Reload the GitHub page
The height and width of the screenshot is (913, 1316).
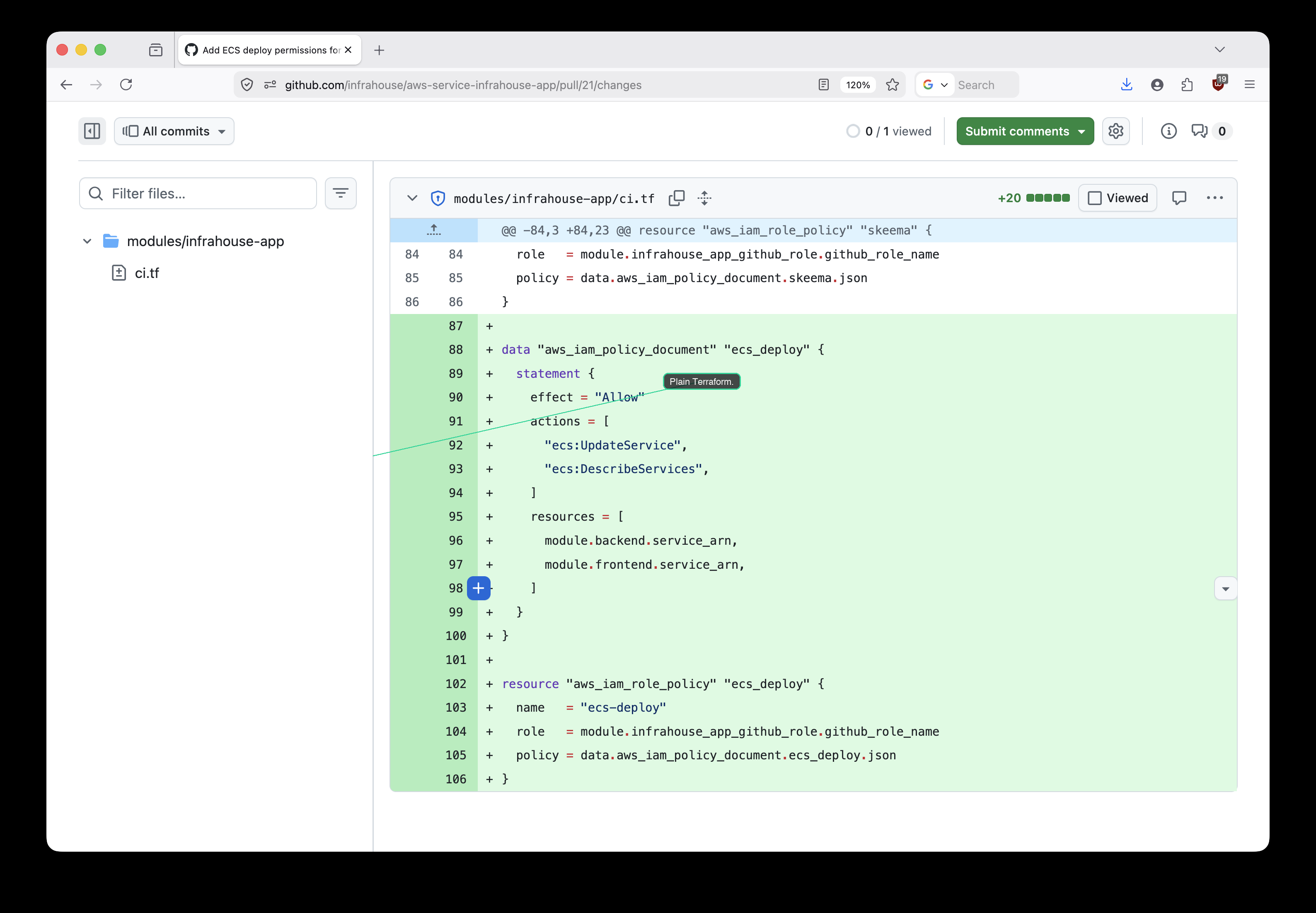(126, 85)
